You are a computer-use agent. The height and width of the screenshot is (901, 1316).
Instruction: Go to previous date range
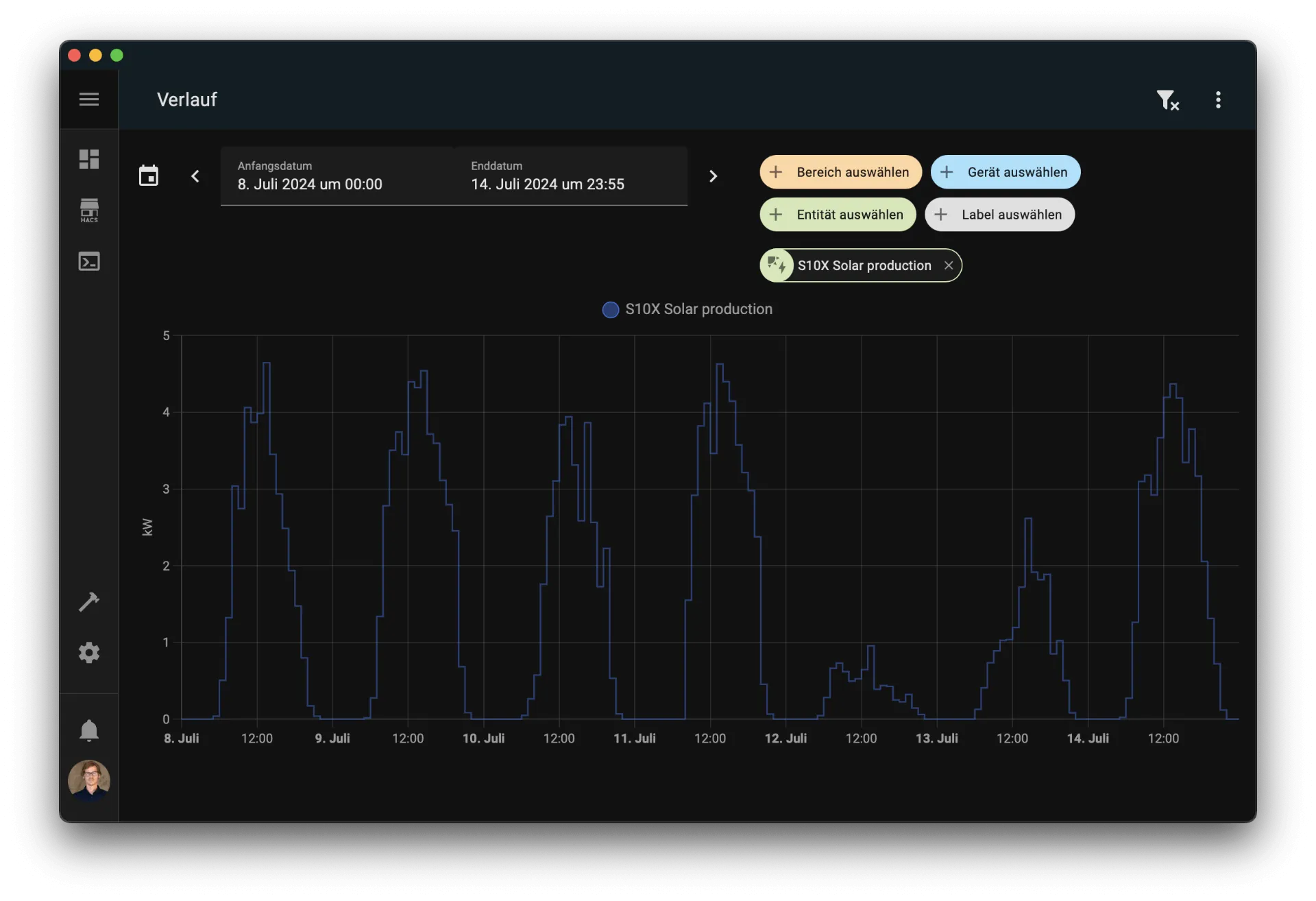click(x=195, y=176)
